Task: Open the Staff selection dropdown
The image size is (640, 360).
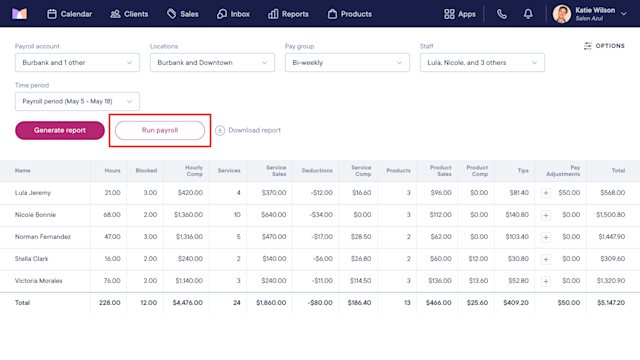Action: tap(482, 62)
